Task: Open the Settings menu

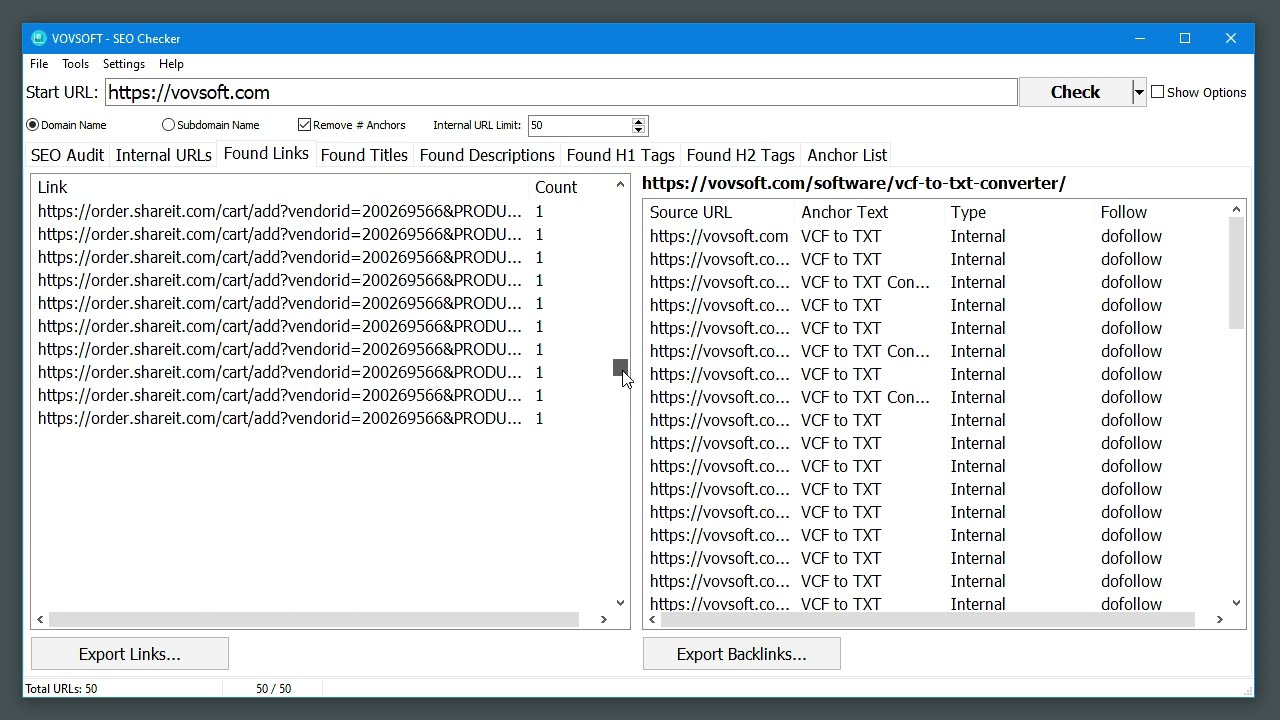Action: 123,63
